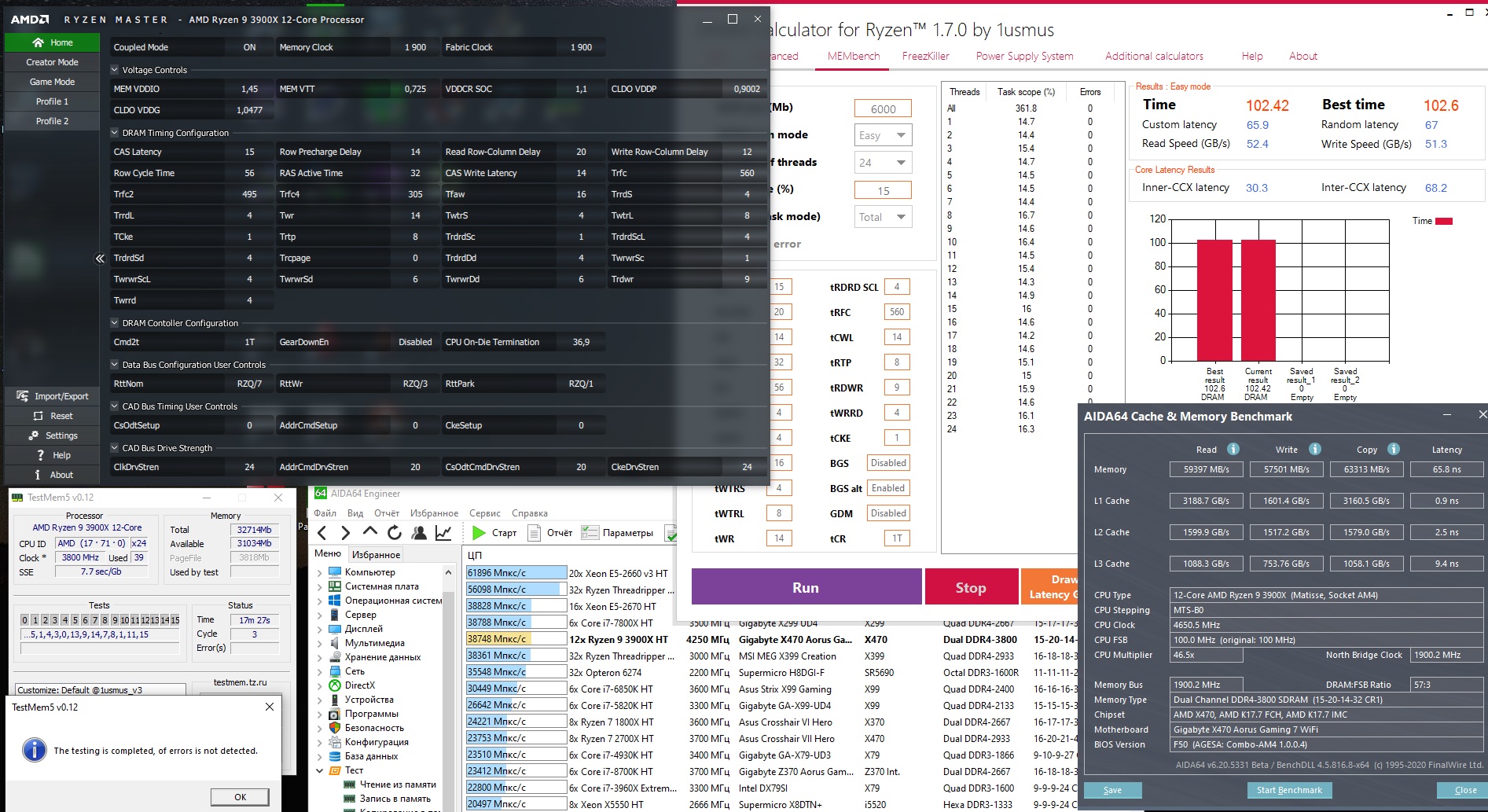
Task: Click DirectX icon in AIDA64 tree
Action: [x=335, y=685]
